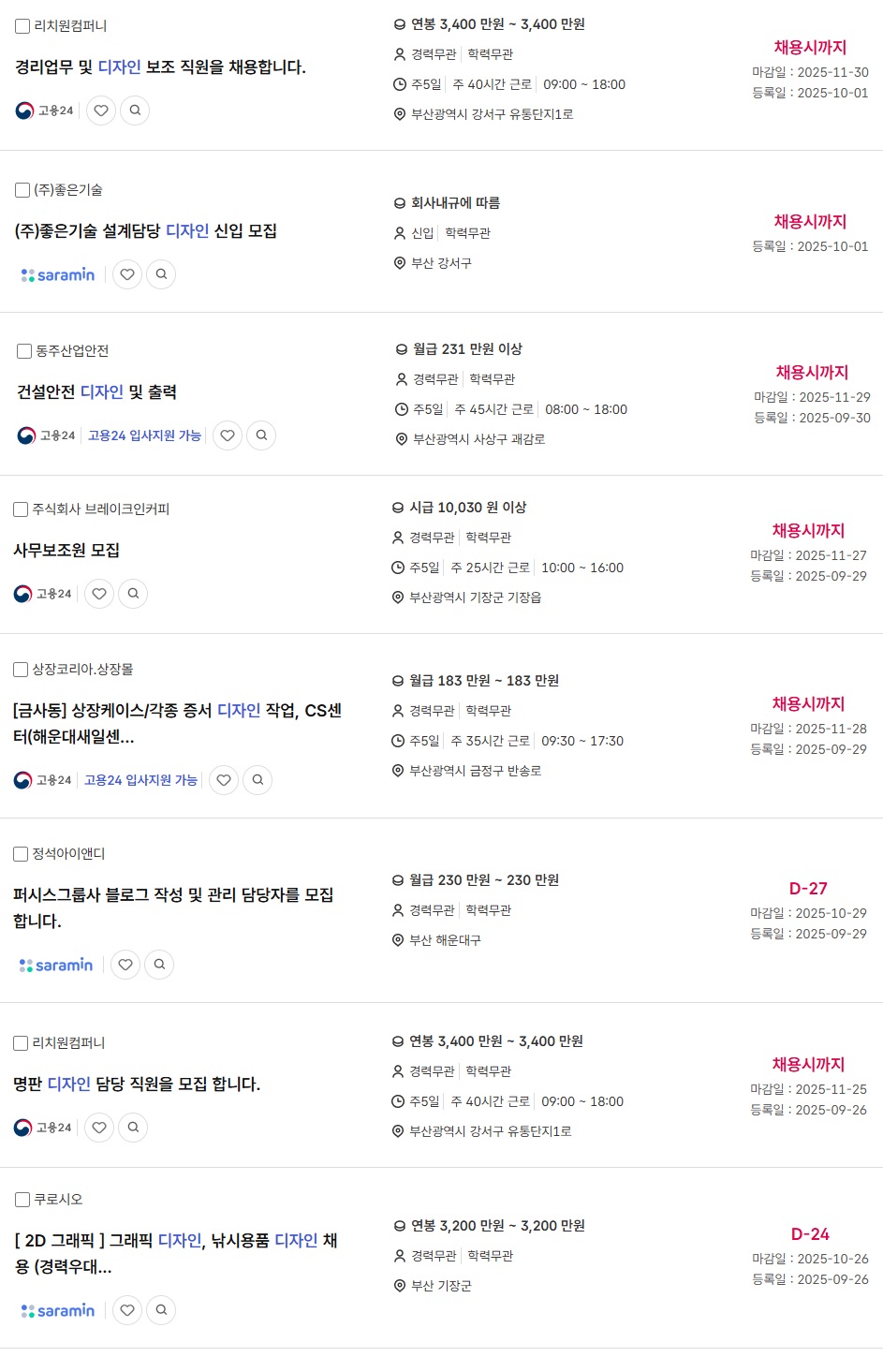
Task: Tick the 쿠로시오 checkbox
Action: pos(22,1200)
